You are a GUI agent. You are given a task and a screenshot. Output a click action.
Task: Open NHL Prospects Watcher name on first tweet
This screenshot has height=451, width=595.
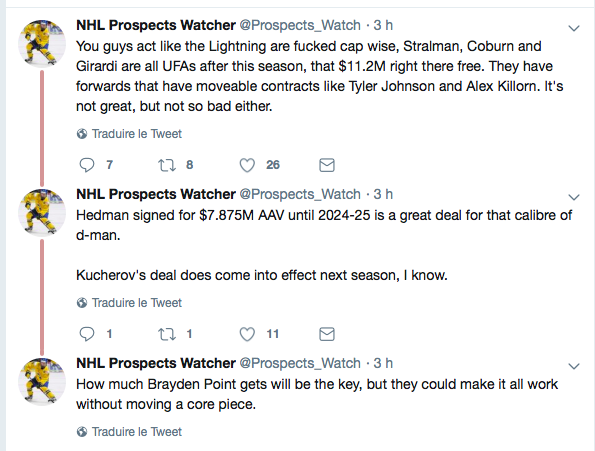(x=156, y=25)
